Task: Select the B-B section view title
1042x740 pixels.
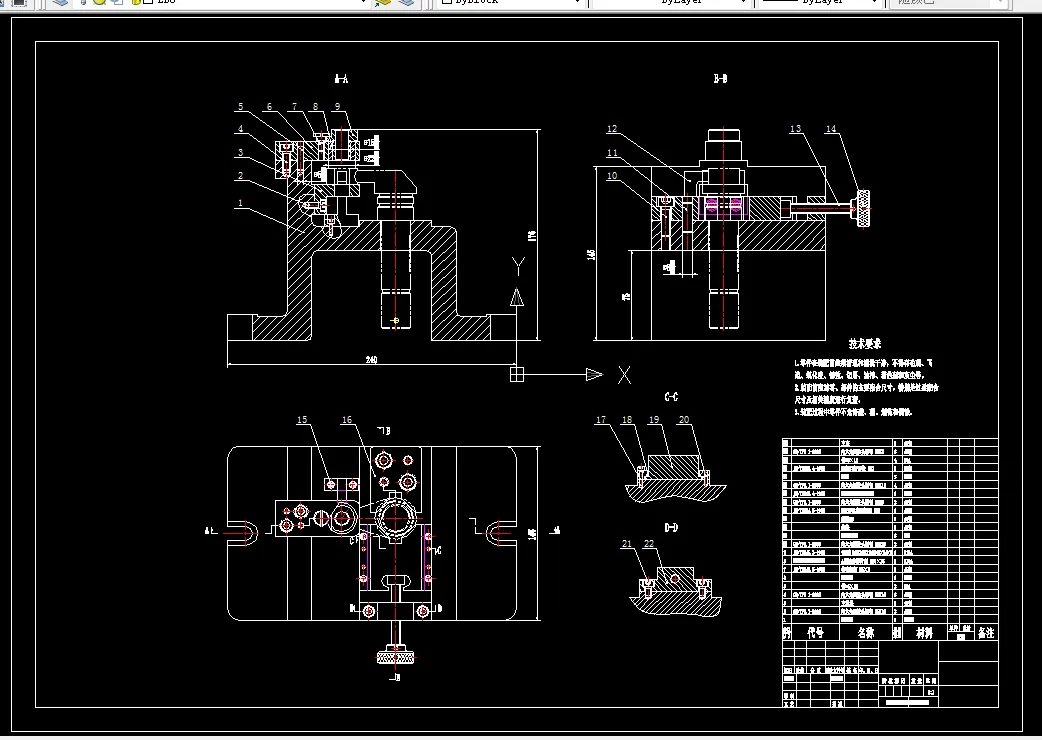Action: coord(720,79)
